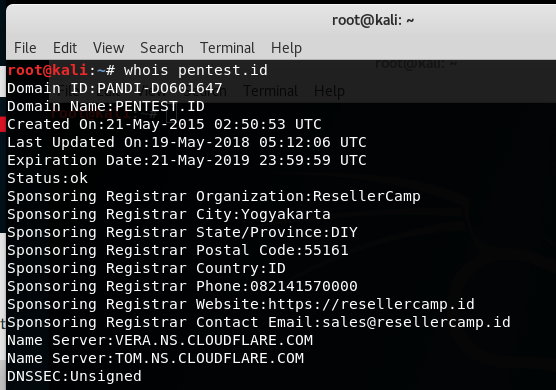Open the Search menu

click(162, 48)
